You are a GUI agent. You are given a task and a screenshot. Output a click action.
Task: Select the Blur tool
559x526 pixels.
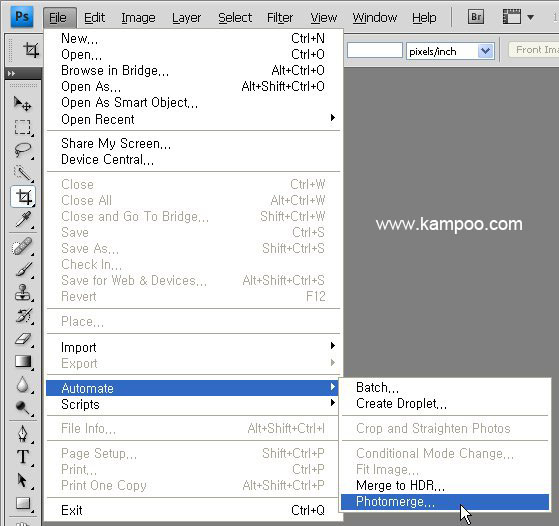click(x=23, y=385)
